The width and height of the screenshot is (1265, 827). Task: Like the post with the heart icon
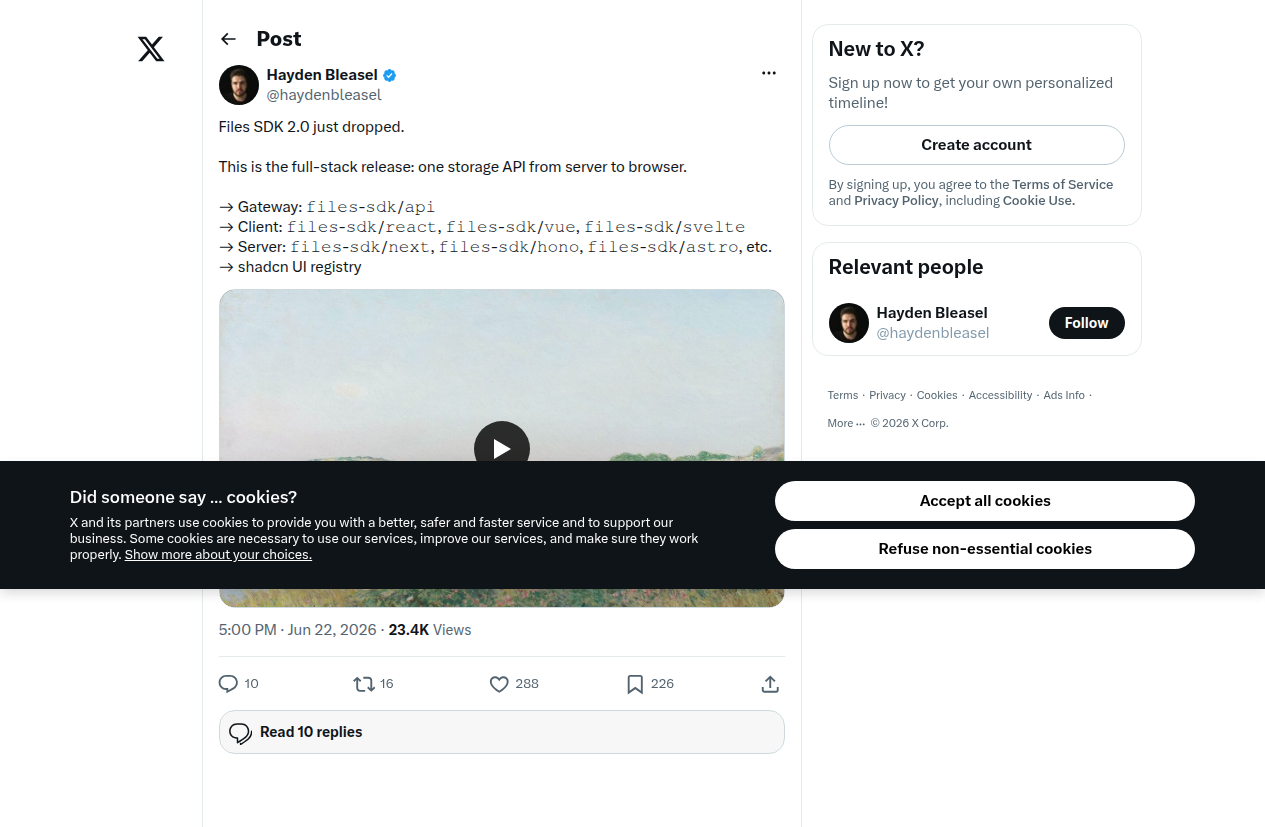click(499, 684)
